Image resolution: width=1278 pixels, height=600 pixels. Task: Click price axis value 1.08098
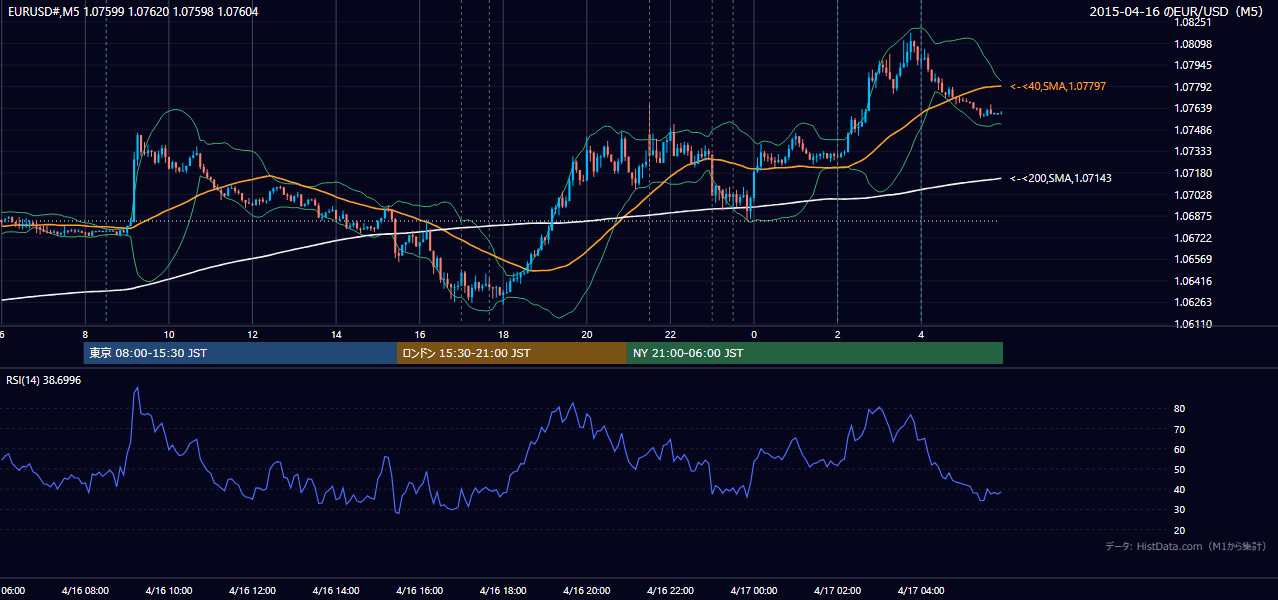click(x=1194, y=44)
